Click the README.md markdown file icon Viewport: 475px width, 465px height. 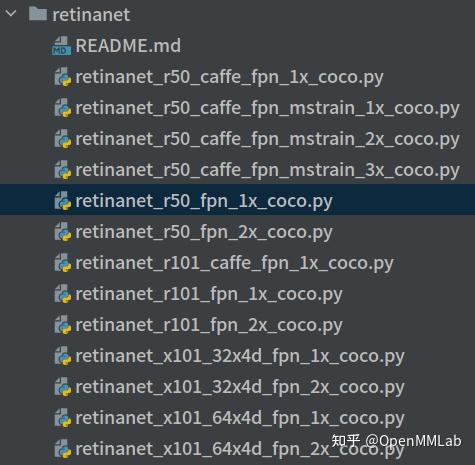(x=62, y=46)
